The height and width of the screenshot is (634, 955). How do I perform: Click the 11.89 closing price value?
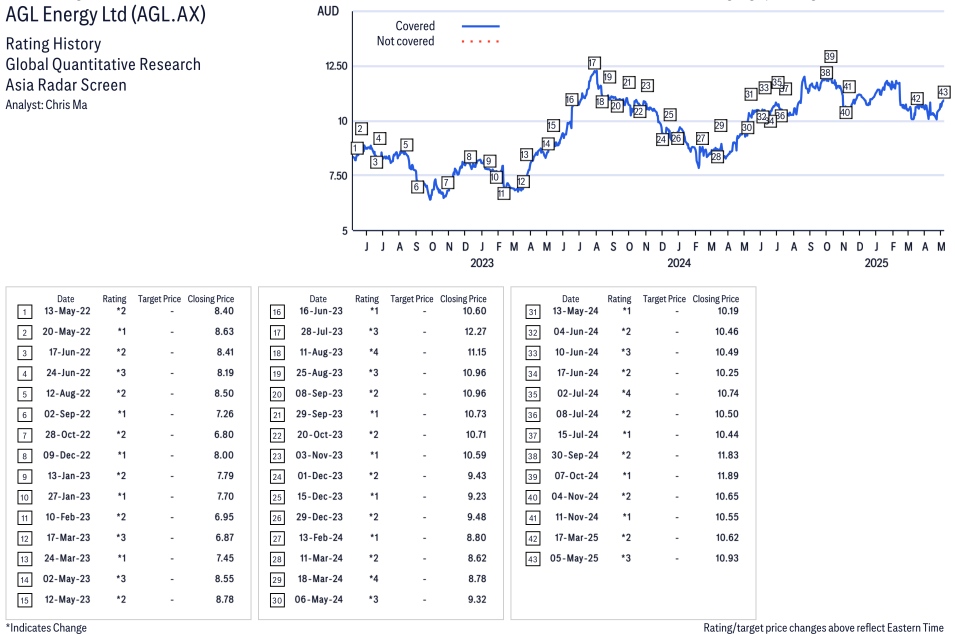pyautogui.click(x=727, y=476)
